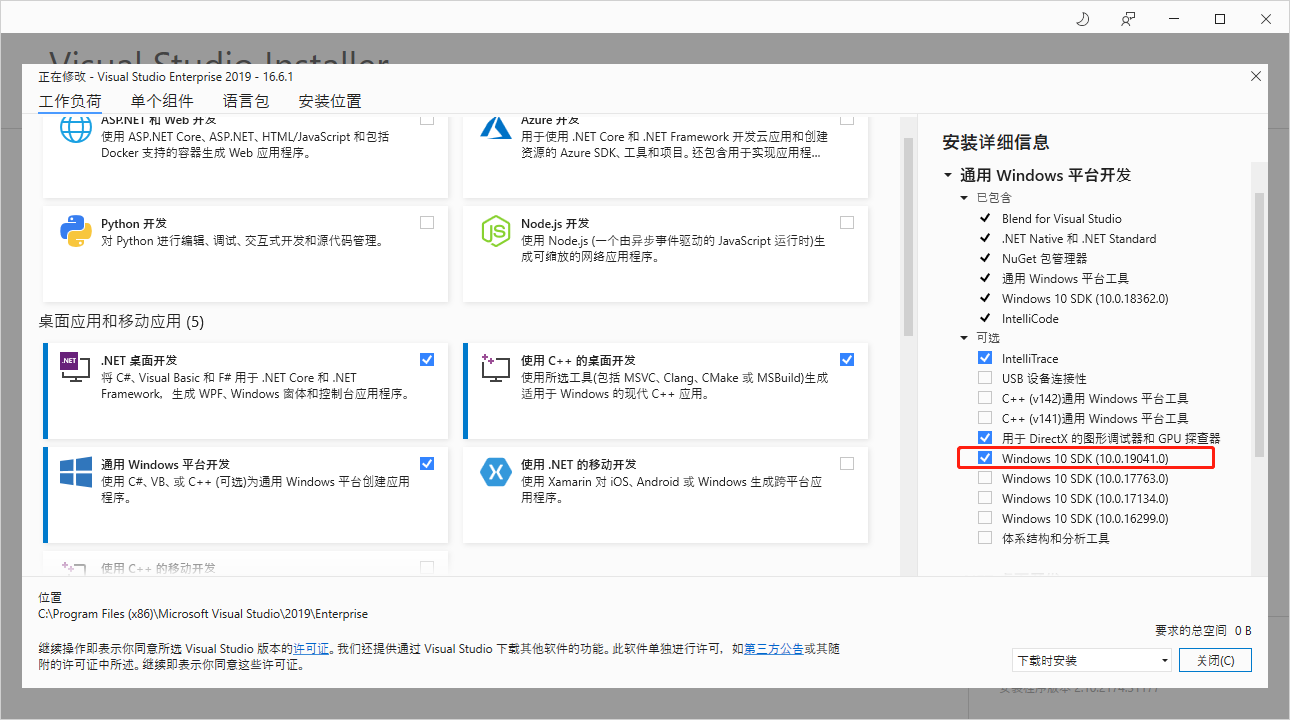Image resolution: width=1290 pixels, height=720 pixels.
Task: Toggle 用于 DirectX 的图形调试器 checkbox
Action: coord(985,438)
